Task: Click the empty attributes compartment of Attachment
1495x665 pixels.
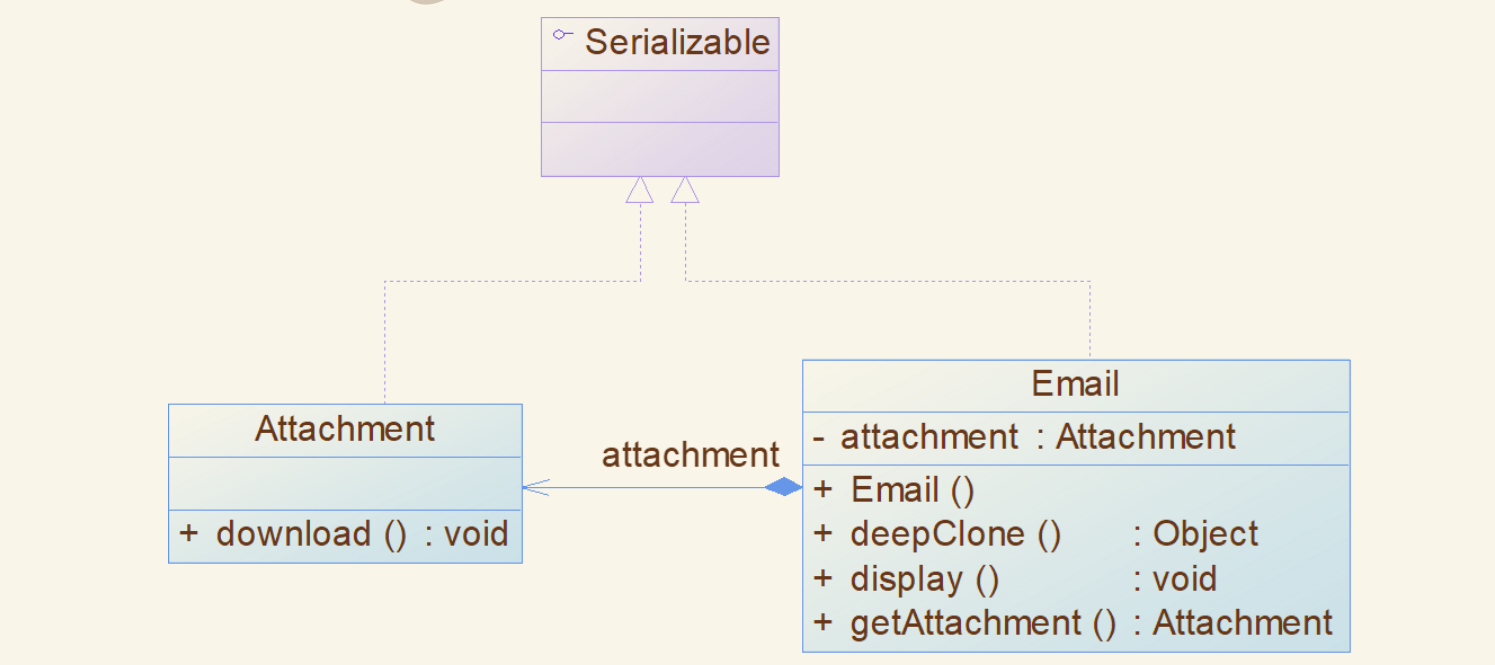Action: click(345, 484)
